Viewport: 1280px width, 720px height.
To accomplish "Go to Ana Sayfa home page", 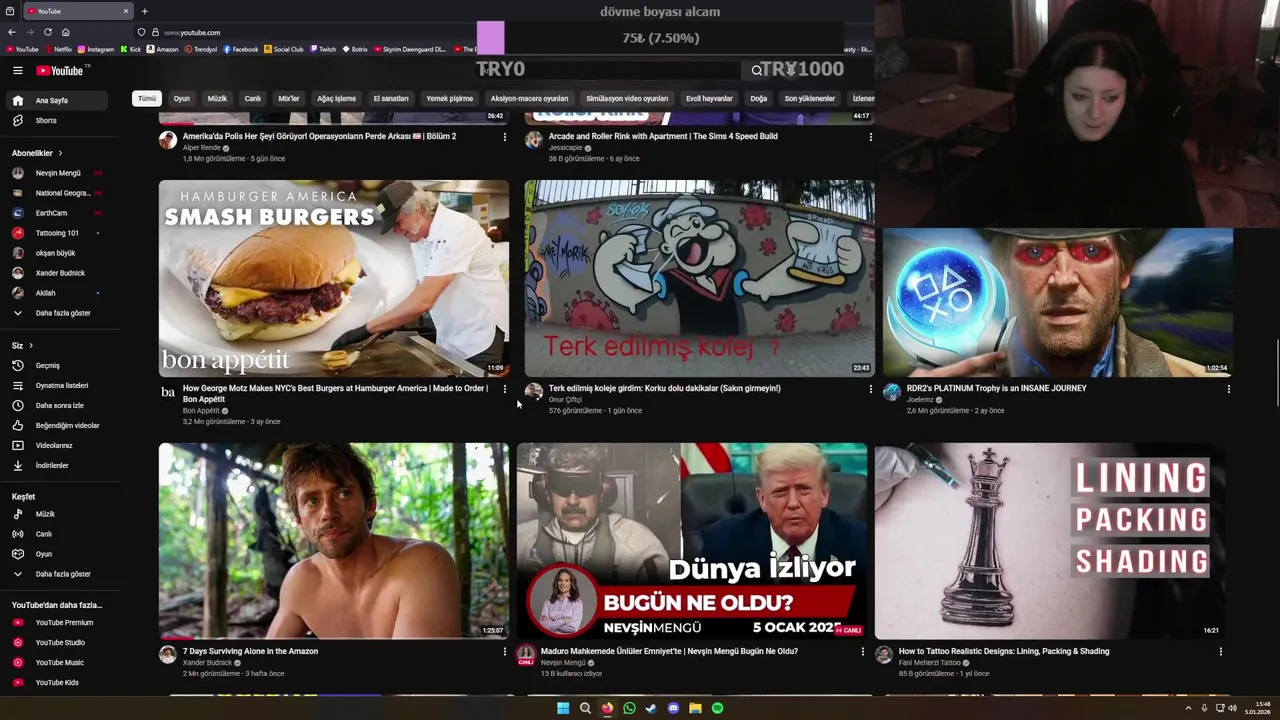I will point(56,100).
